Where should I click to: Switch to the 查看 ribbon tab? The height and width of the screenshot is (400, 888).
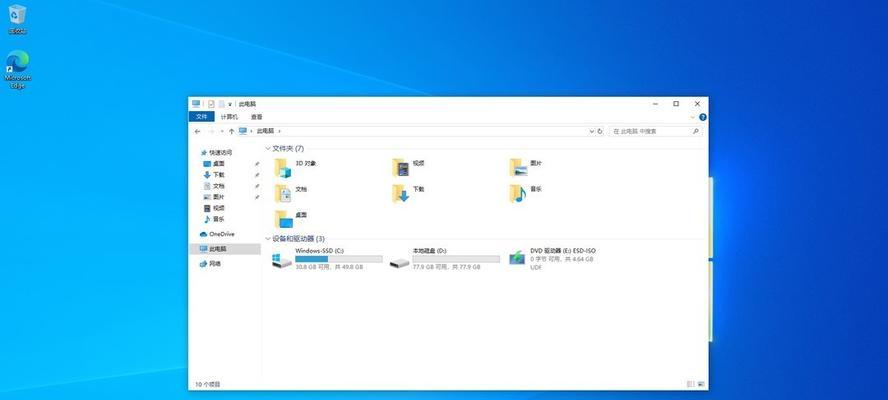pyautogui.click(x=257, y=117)
